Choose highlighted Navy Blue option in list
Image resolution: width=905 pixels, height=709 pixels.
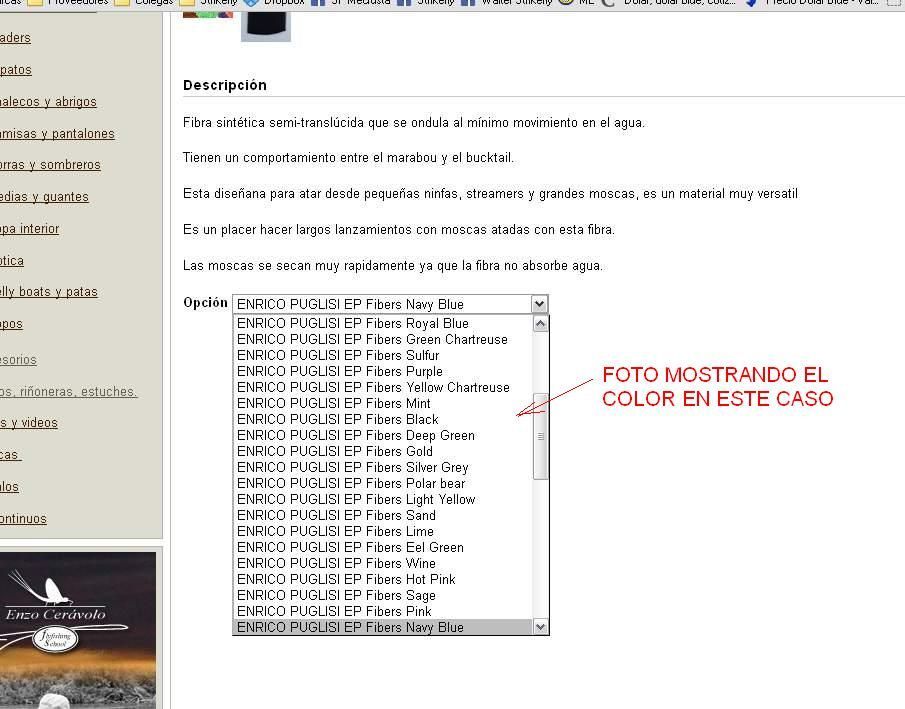tap(383, 627)
